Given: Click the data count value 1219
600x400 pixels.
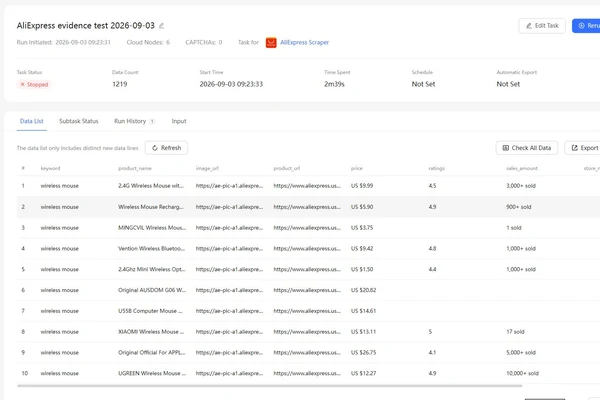Looking at the screenshot, I should click(119, 84).
